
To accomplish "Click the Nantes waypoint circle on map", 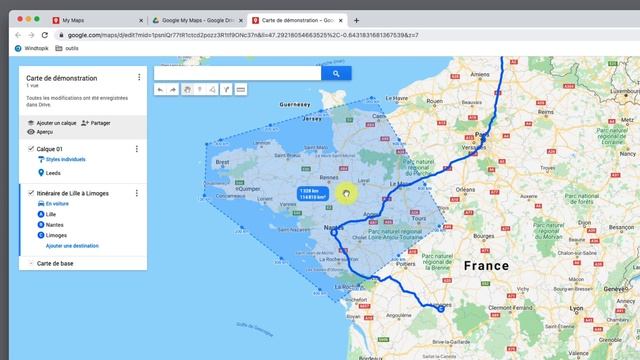I will 334,232.
